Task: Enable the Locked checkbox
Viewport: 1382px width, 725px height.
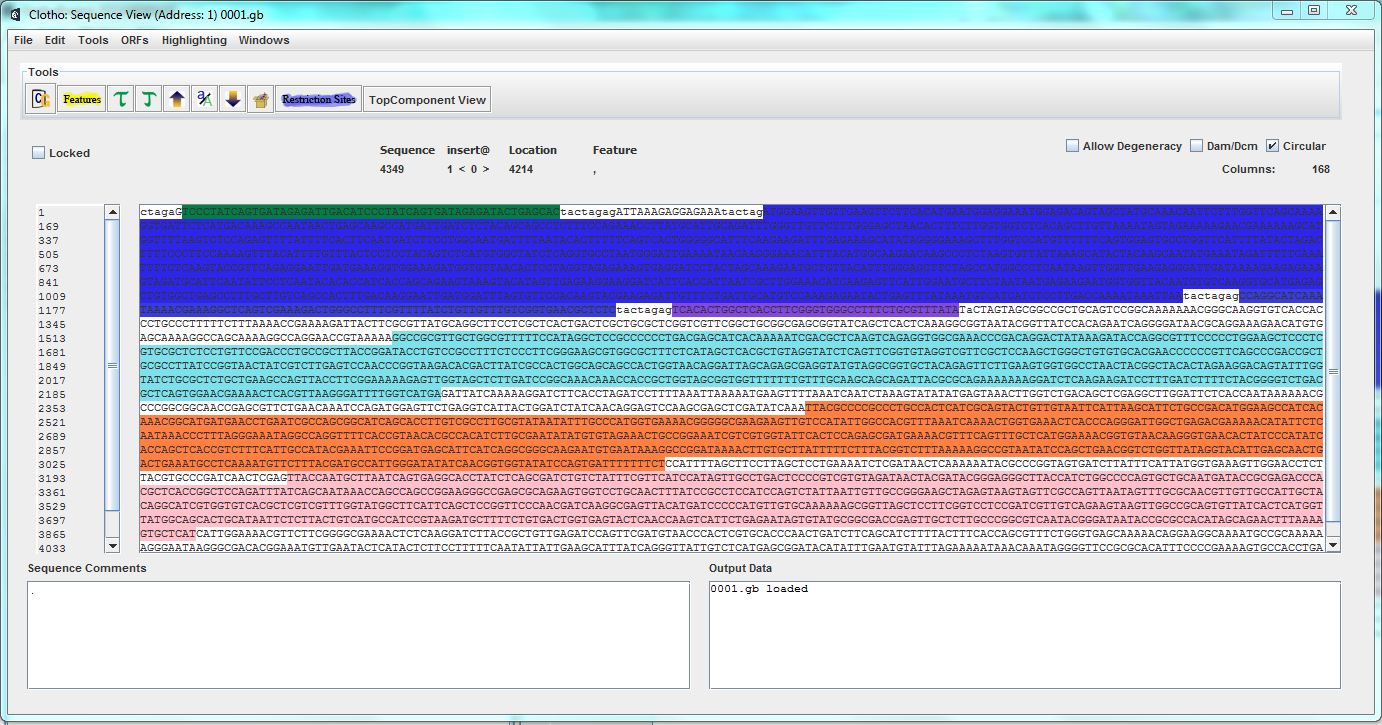Action: tap(39, 153)
